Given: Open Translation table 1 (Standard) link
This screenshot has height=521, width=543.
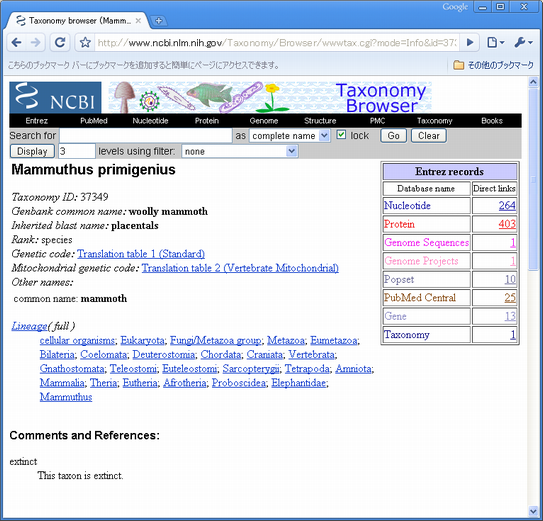Looking at the screenshot, I should [x=141, y=254].
